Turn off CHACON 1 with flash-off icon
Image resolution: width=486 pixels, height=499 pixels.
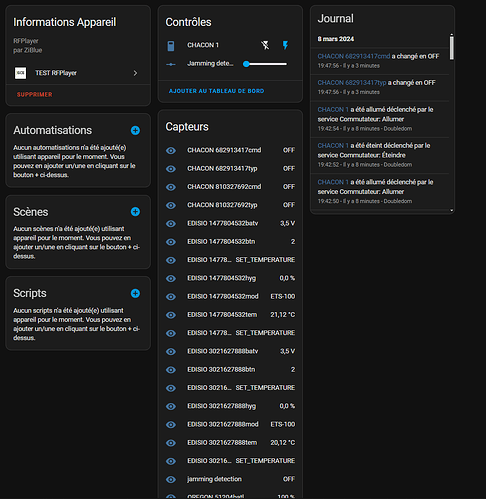[265, 45]
